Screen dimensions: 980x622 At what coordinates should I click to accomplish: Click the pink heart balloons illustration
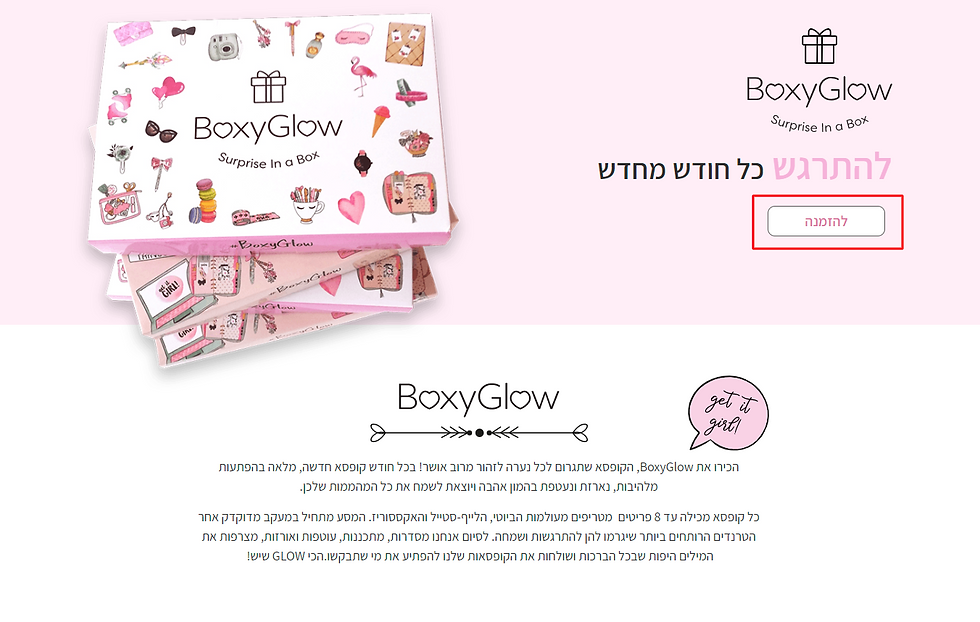167,91
